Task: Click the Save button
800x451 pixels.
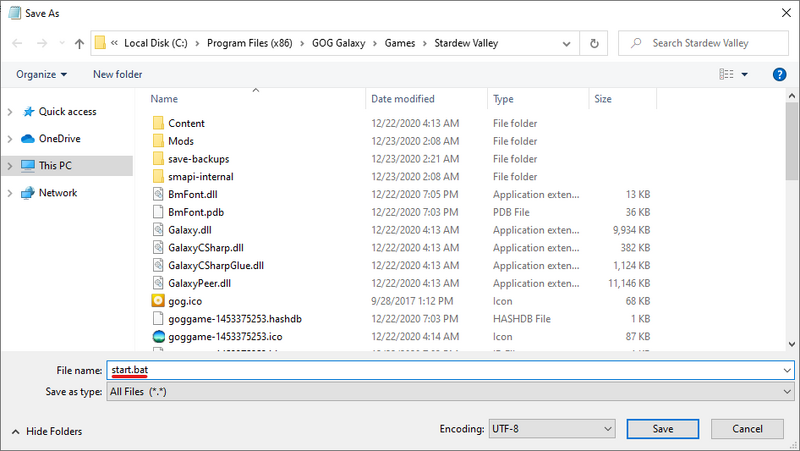Action: tap(663, 429)
